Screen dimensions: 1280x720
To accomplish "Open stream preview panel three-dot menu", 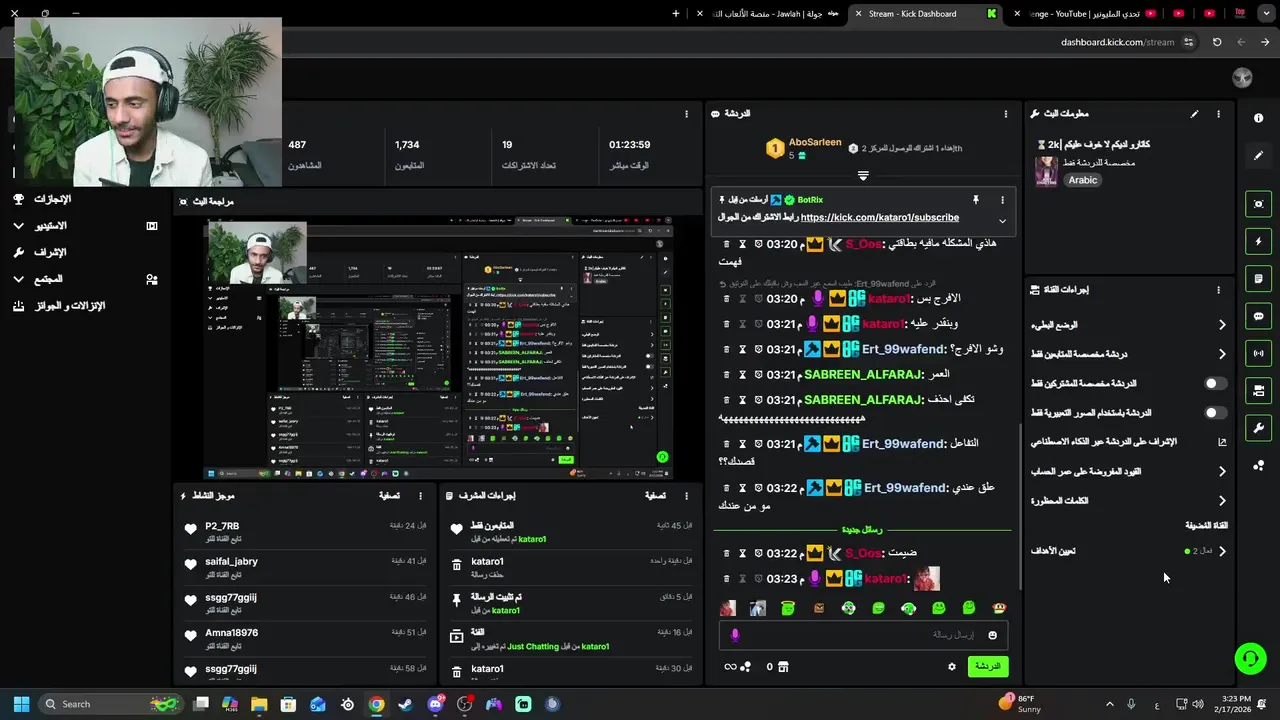I will pyautogui.click(x=686, y=201).
